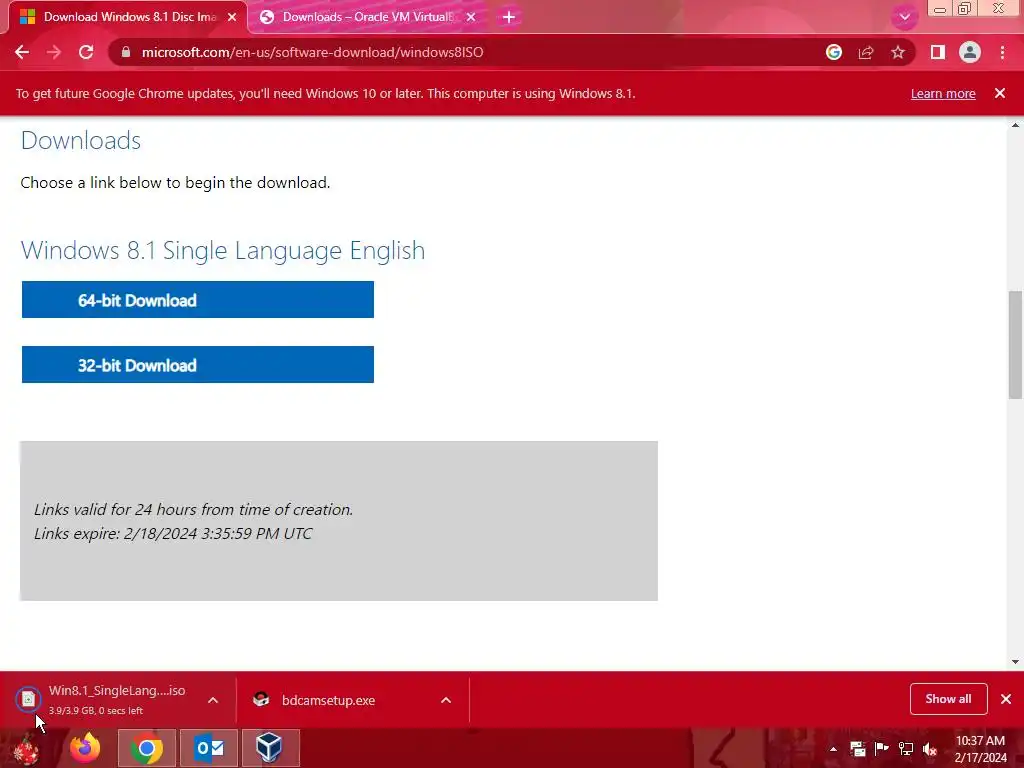The image size is (1024, 768).
Task: Reload the current page
Action: click(86, 52)
